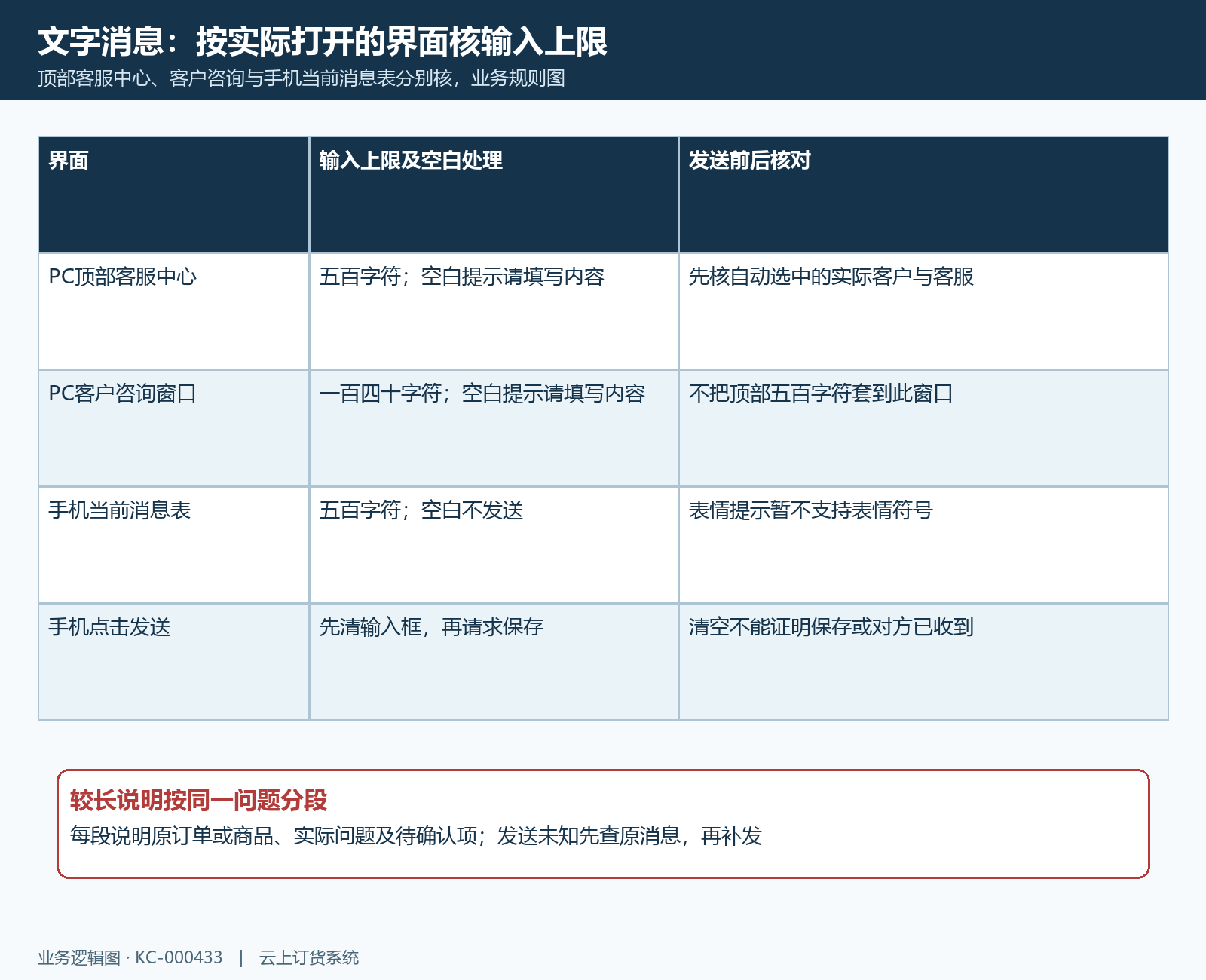
Task: Click 先核自动选中的实际客户与客服 cell
Action: (x=923, y=311)
